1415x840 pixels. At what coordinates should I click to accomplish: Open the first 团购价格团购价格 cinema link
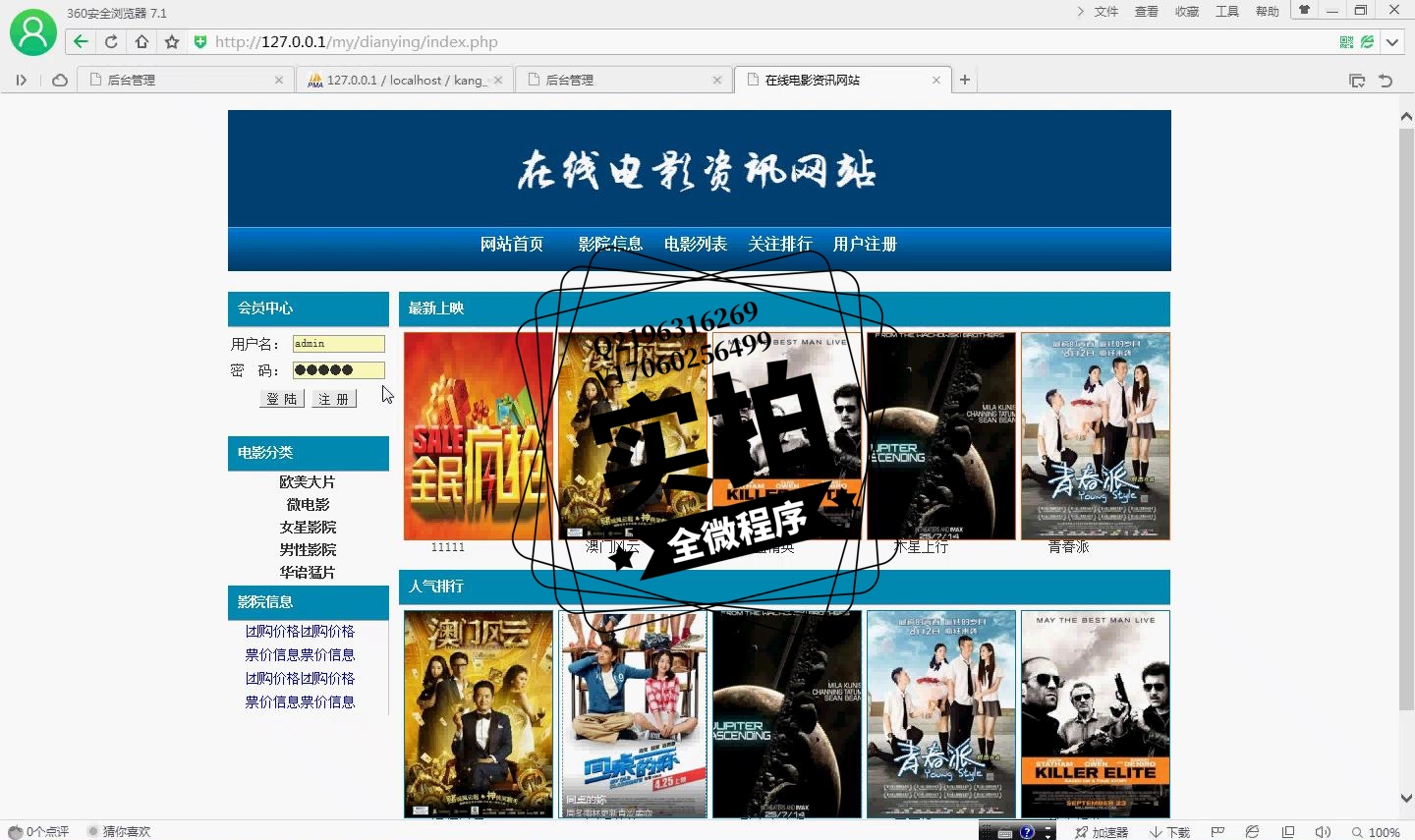tap(300, 632)
